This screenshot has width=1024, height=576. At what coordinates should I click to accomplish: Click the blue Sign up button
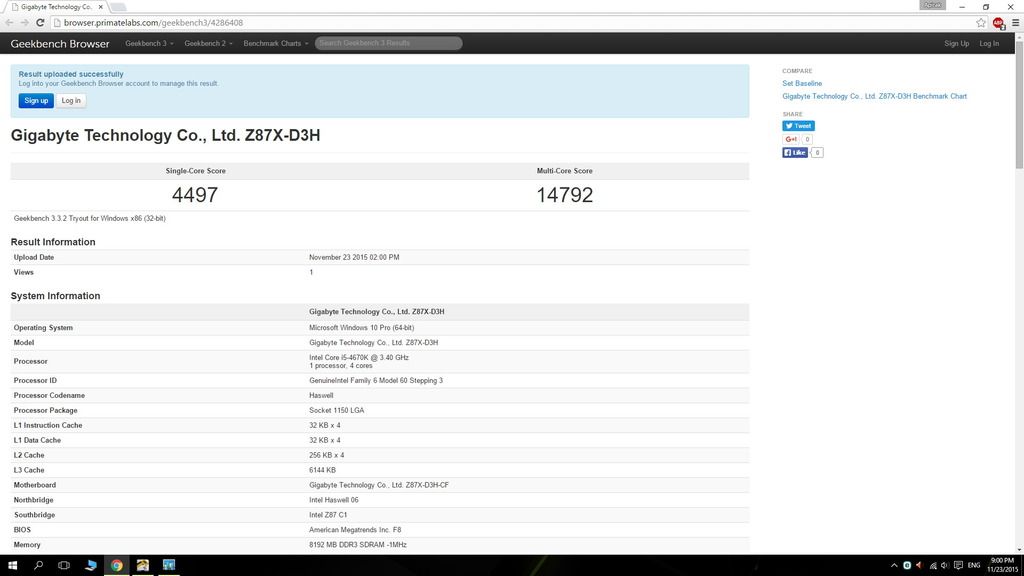[36, 101]
